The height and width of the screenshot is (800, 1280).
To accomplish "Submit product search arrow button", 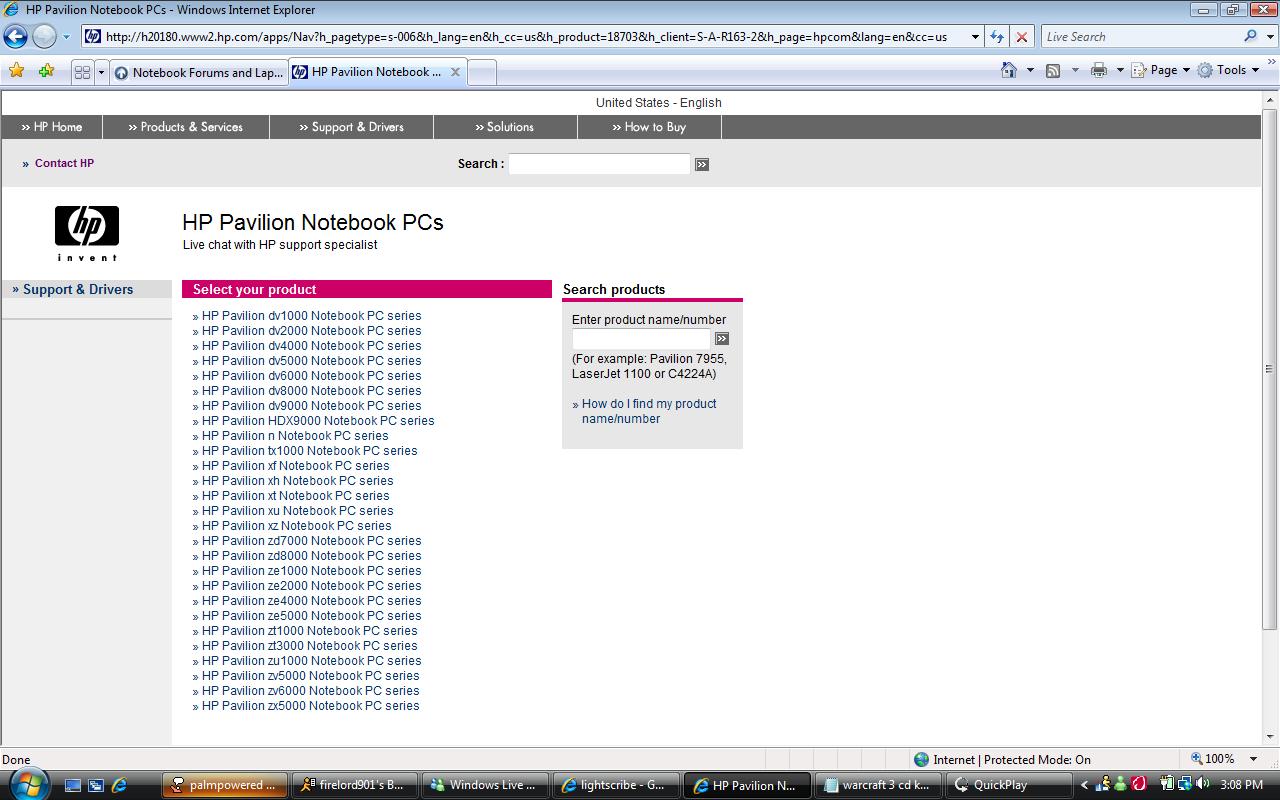I will point(722,339).
